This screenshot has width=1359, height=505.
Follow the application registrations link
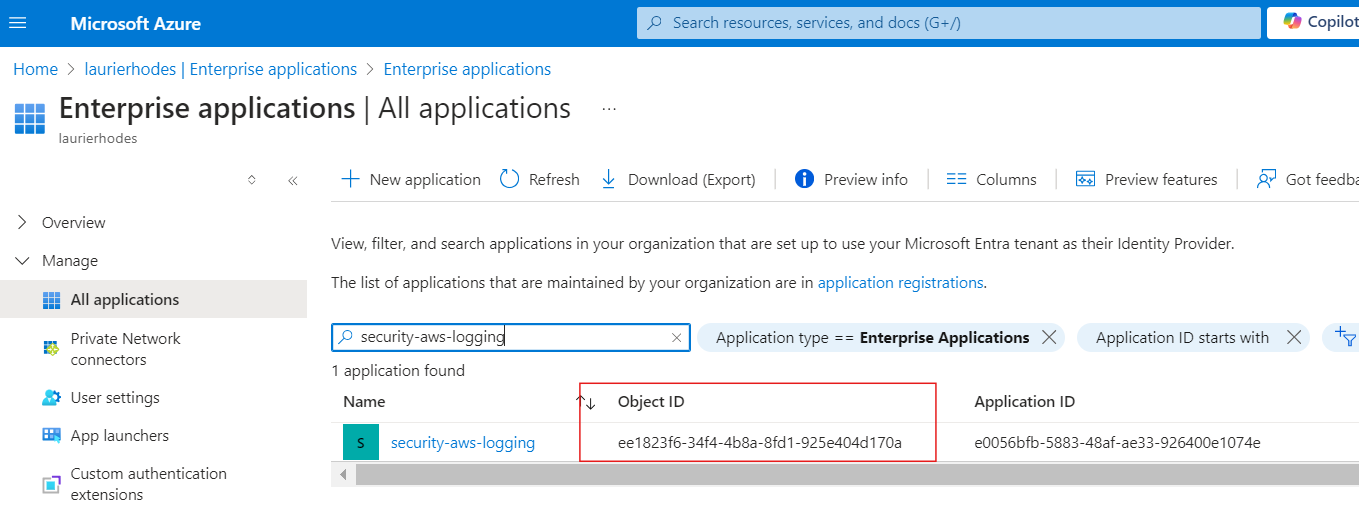point(901,283)
